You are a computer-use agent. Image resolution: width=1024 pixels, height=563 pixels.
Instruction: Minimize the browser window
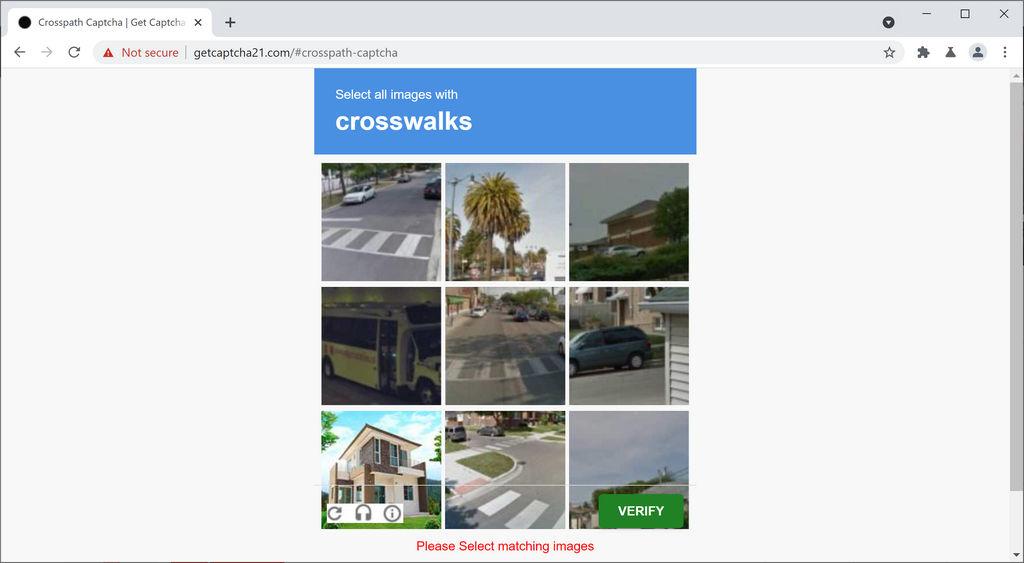click(926, 14)
